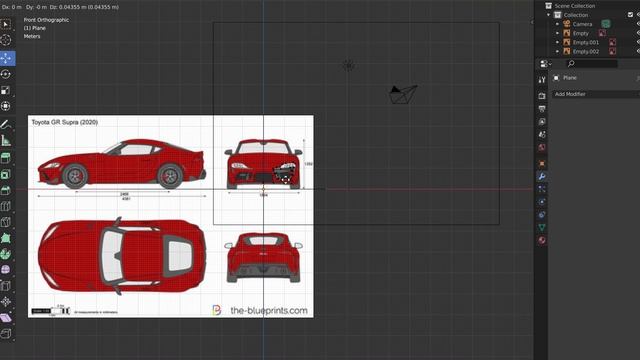Click the camera object in the viewport
The height and width of the screenshot is (360, 640).
403,94
